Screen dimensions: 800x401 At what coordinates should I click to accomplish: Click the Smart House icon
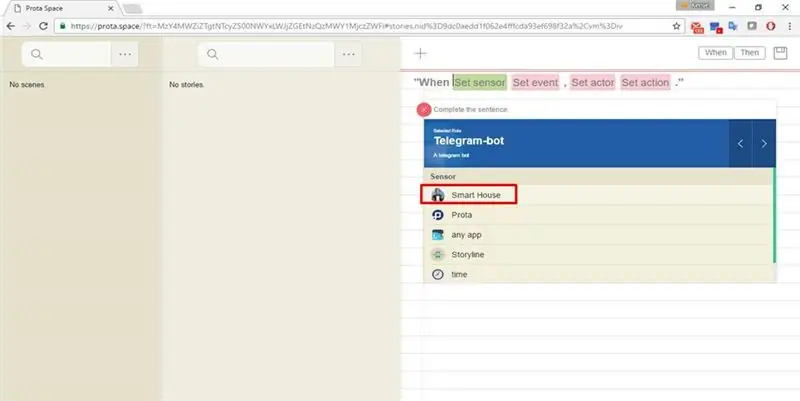coord(438,195)
